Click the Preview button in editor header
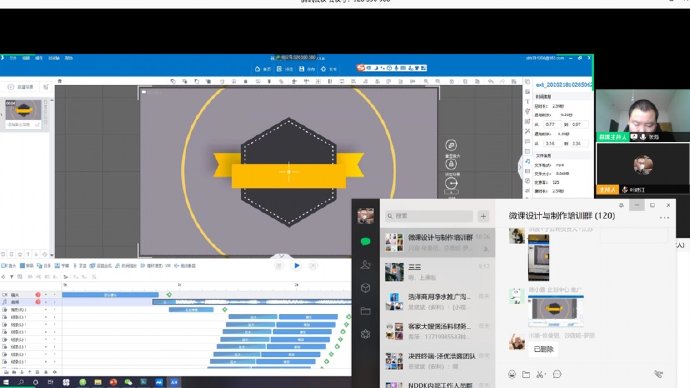Image resolution: width=690 pixels, height=388 pixels. point(285,69)
